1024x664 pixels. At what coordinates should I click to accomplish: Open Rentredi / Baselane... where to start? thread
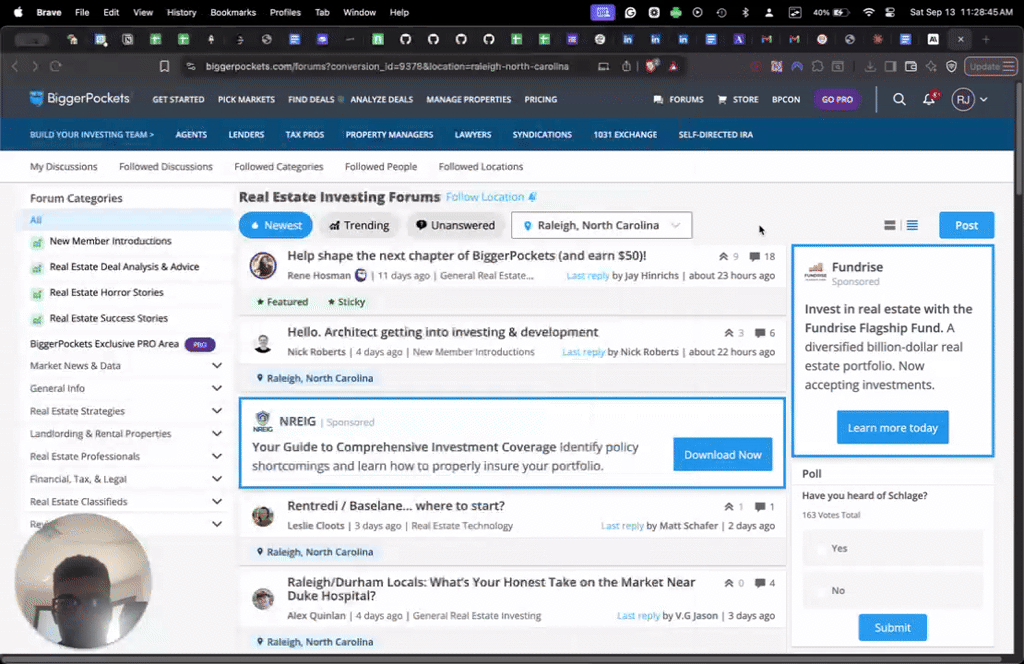pyautogui.click(x=396, y=506)
